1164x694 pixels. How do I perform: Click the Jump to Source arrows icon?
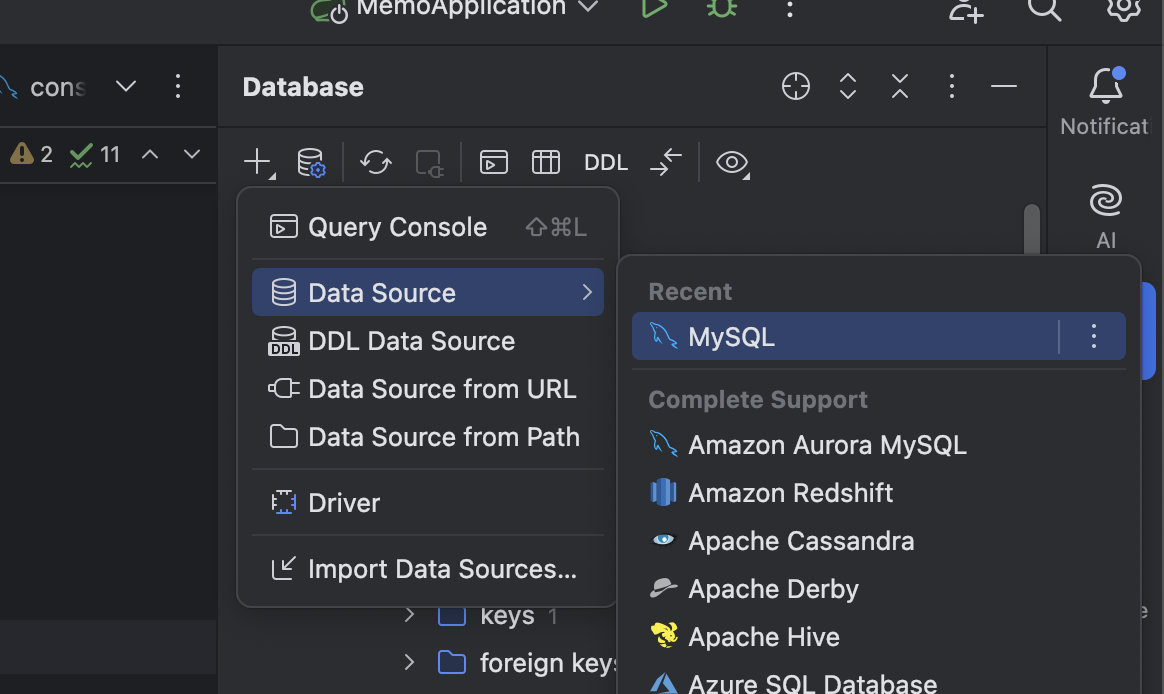click(x=666, y=162)
